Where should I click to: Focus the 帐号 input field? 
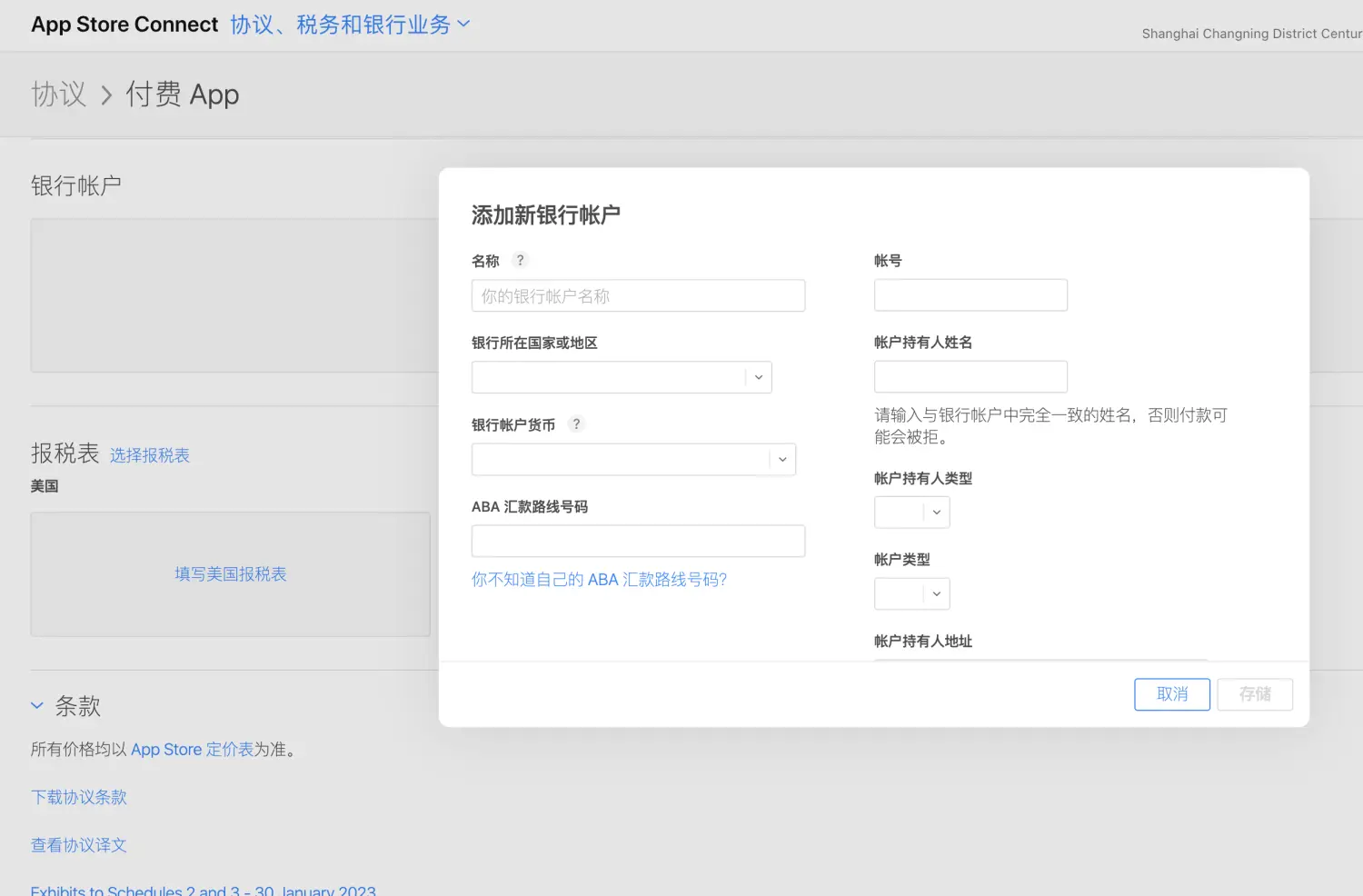point(970,295)
